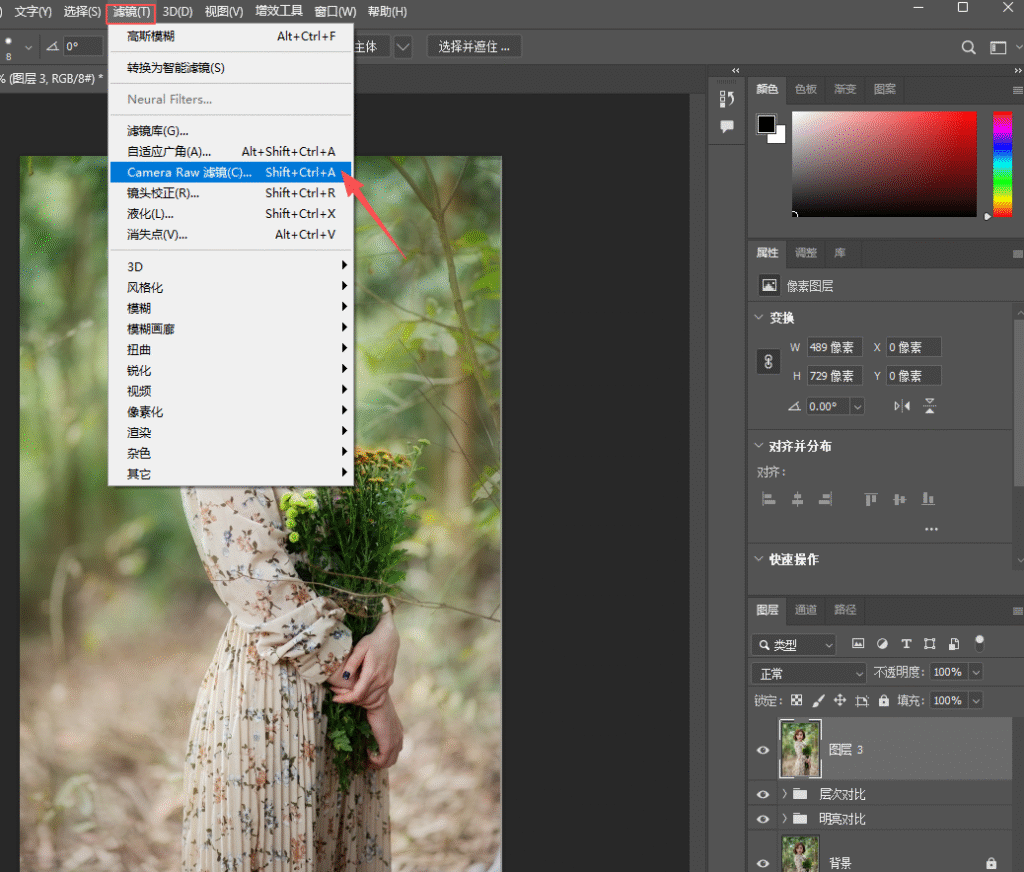The height and width of the screenshot is (872, 1024).
Task: Hide the 明亮对比 group
Action: coord(763,819)
